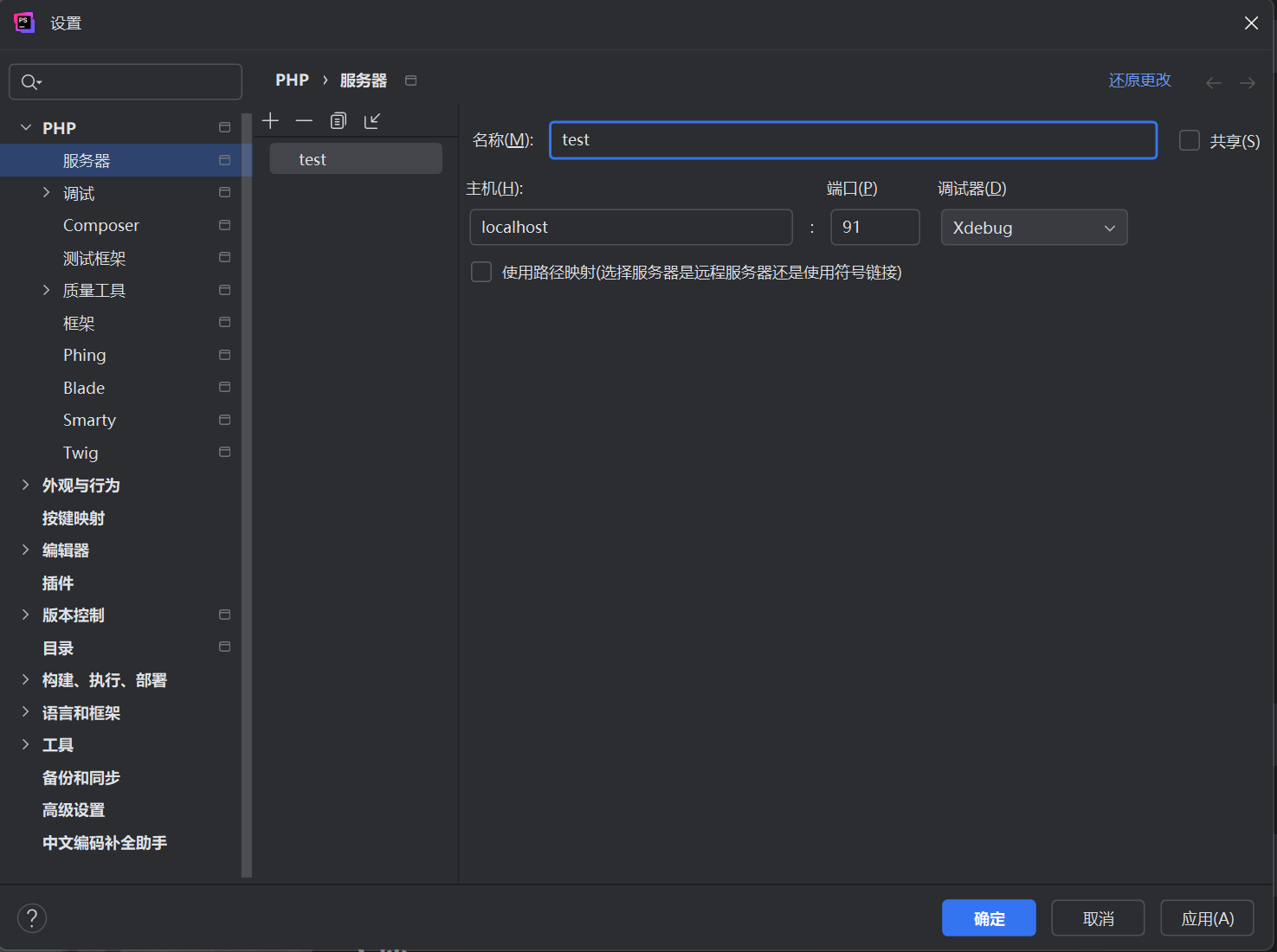Click the back navigation arrow
Image resolution: width=1277 pixels, height=952 pixels.
pos(1213,83)
